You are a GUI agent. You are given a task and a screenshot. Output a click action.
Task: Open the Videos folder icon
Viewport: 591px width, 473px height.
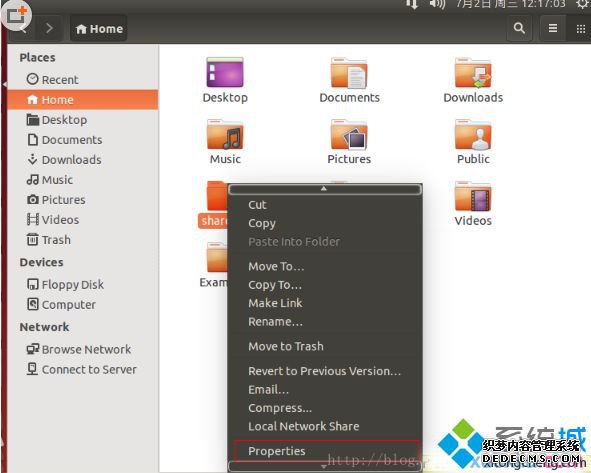(473, 196)
